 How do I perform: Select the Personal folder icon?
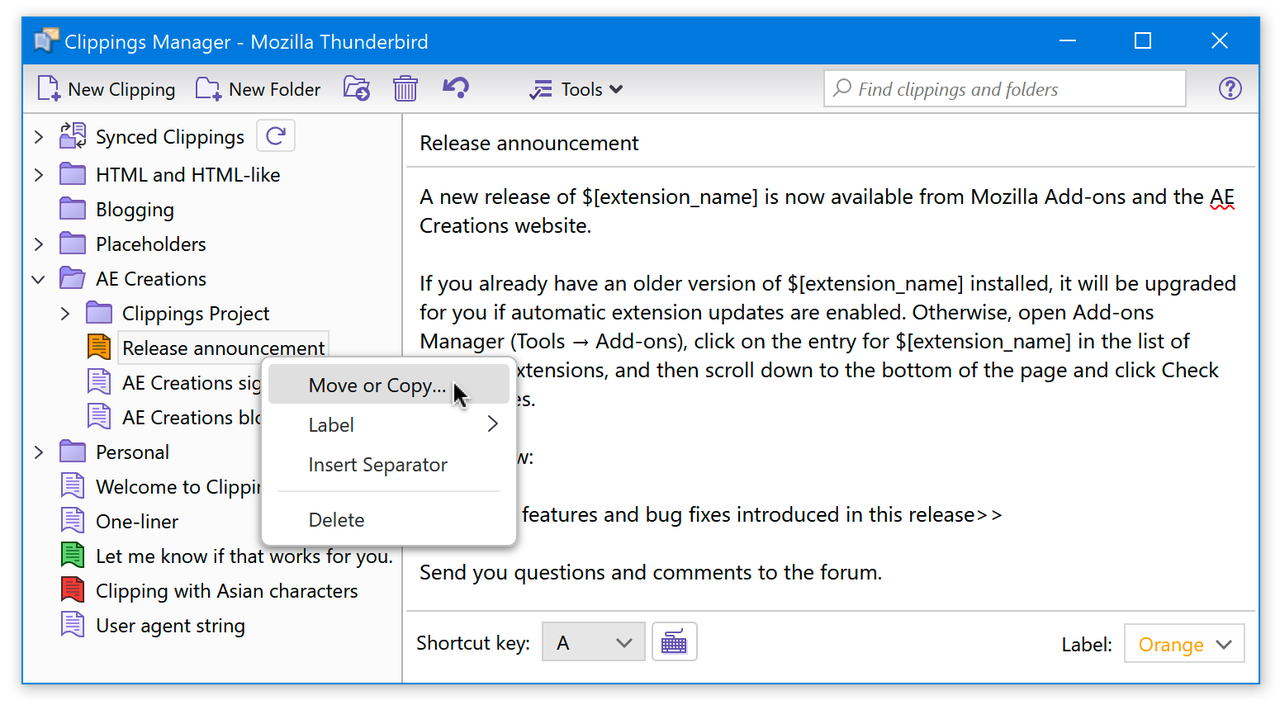(73, 451)
